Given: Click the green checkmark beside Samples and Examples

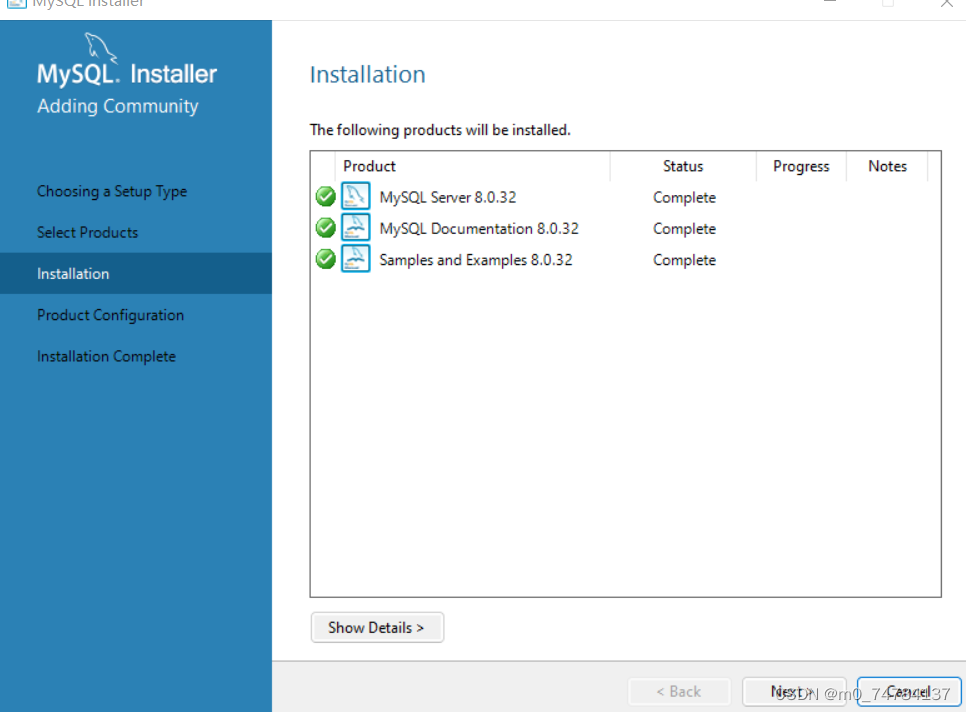Looking at the screenshot, I should click(325, 258).
